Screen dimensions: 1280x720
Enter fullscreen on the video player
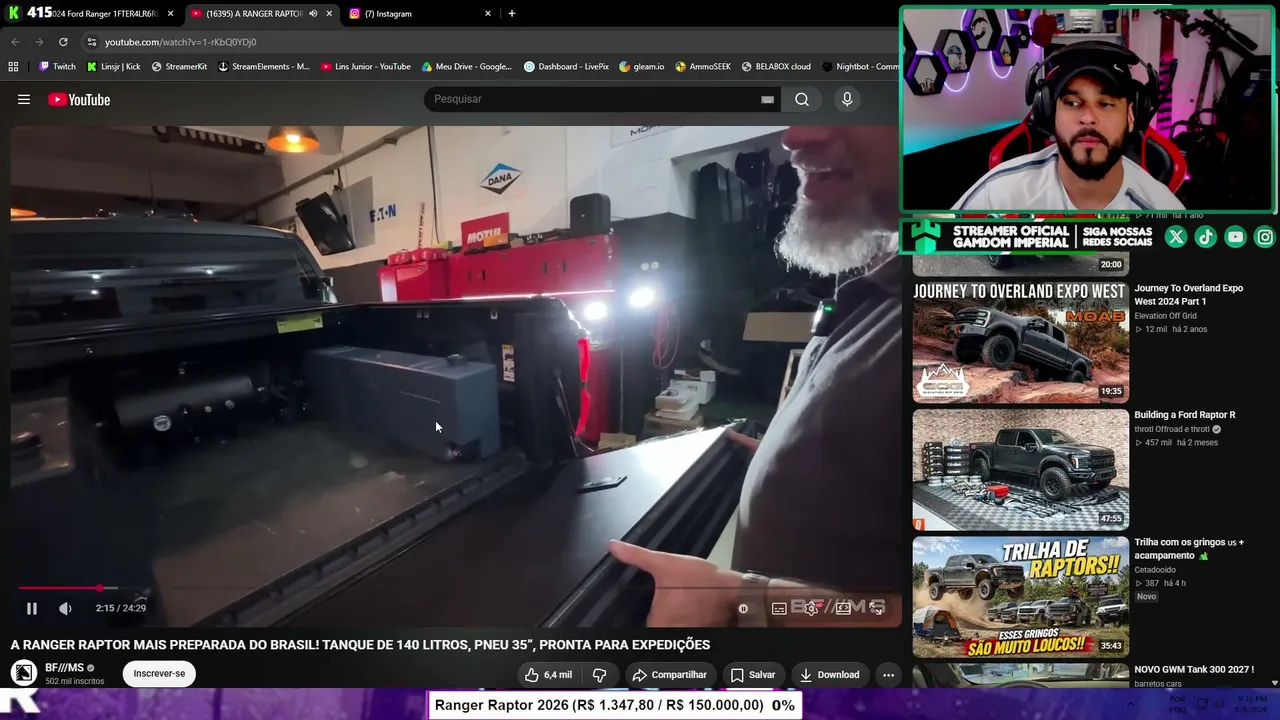pyautogui.click(x=876, y=608)
